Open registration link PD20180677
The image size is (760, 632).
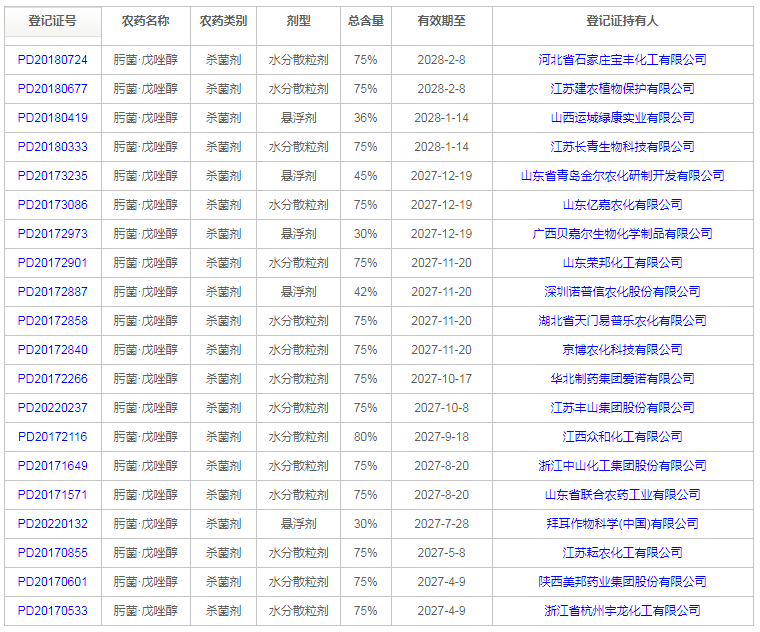(52, 89)
